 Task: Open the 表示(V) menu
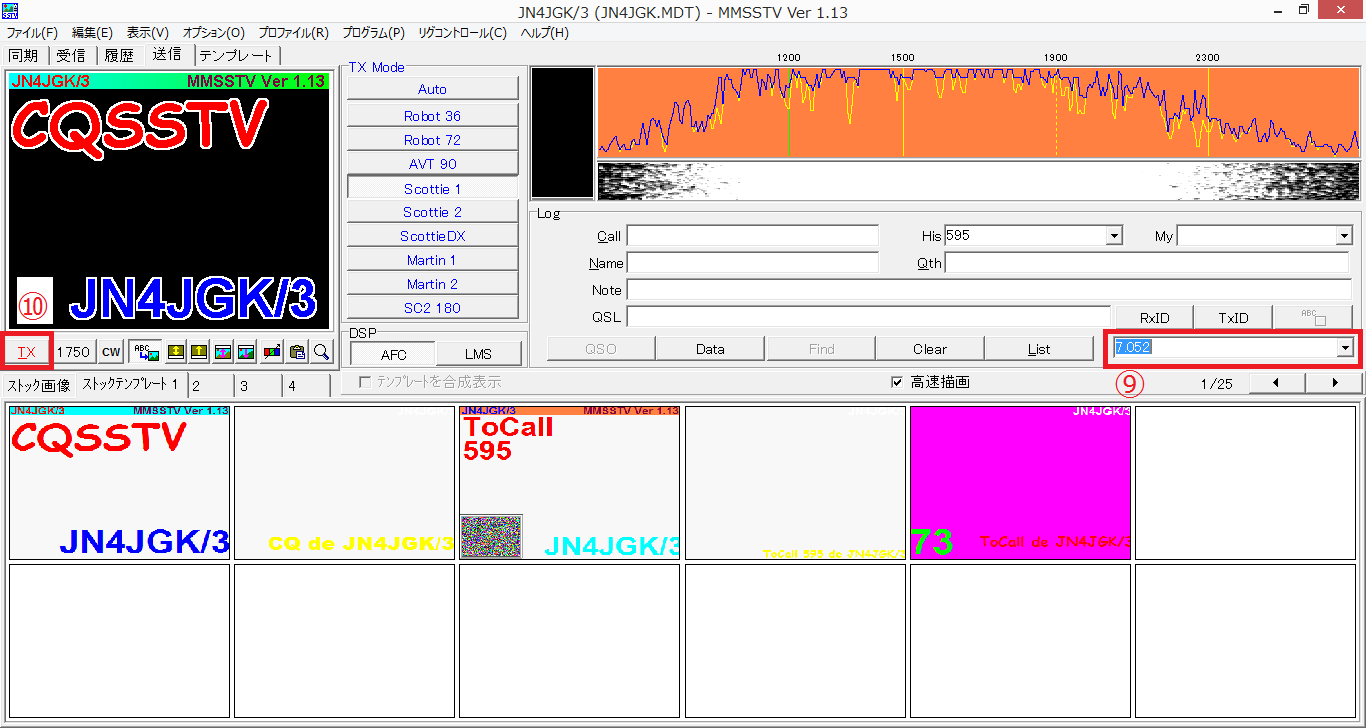(148, 33)
